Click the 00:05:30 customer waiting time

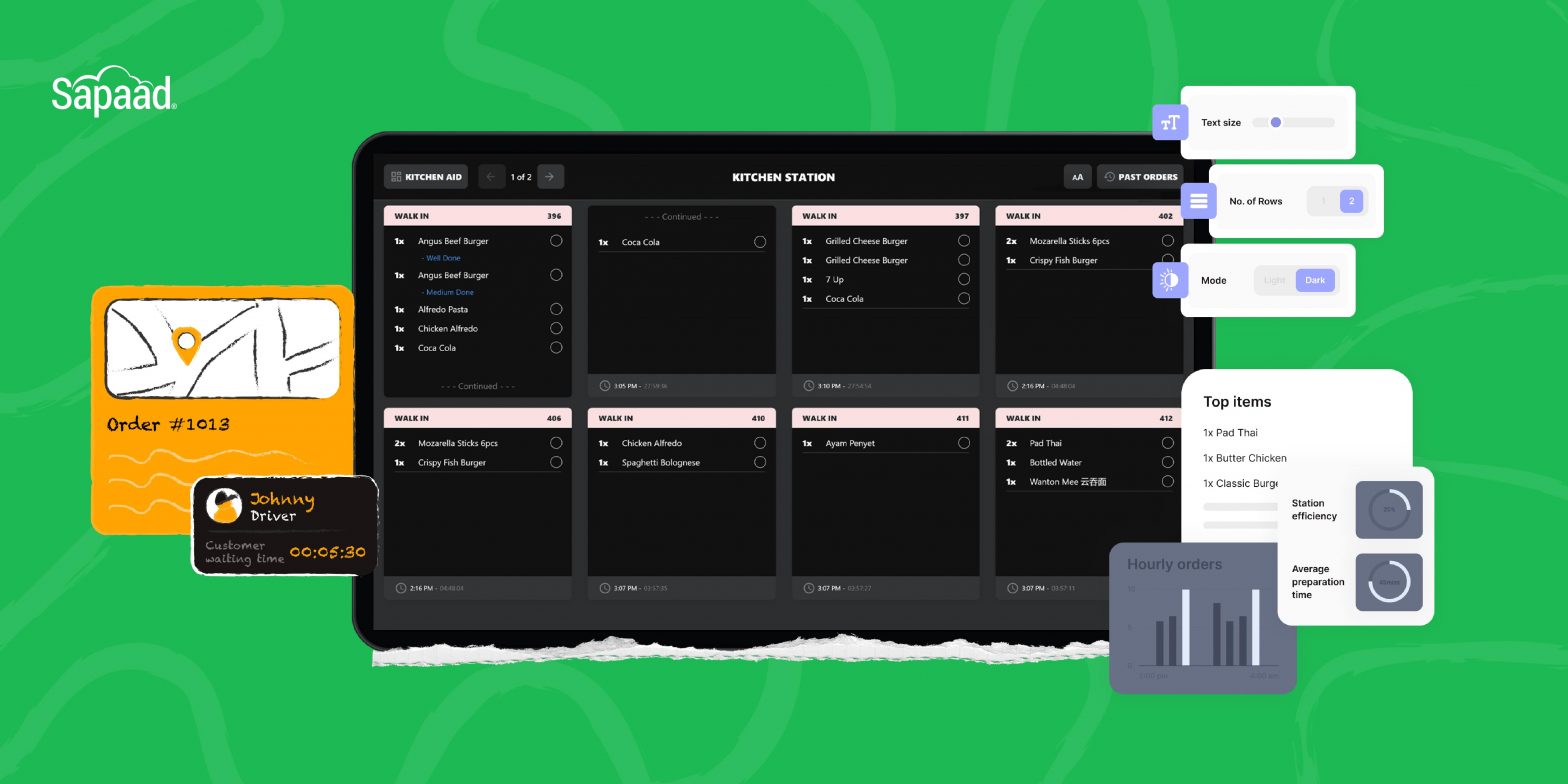[x=327, y=552]
